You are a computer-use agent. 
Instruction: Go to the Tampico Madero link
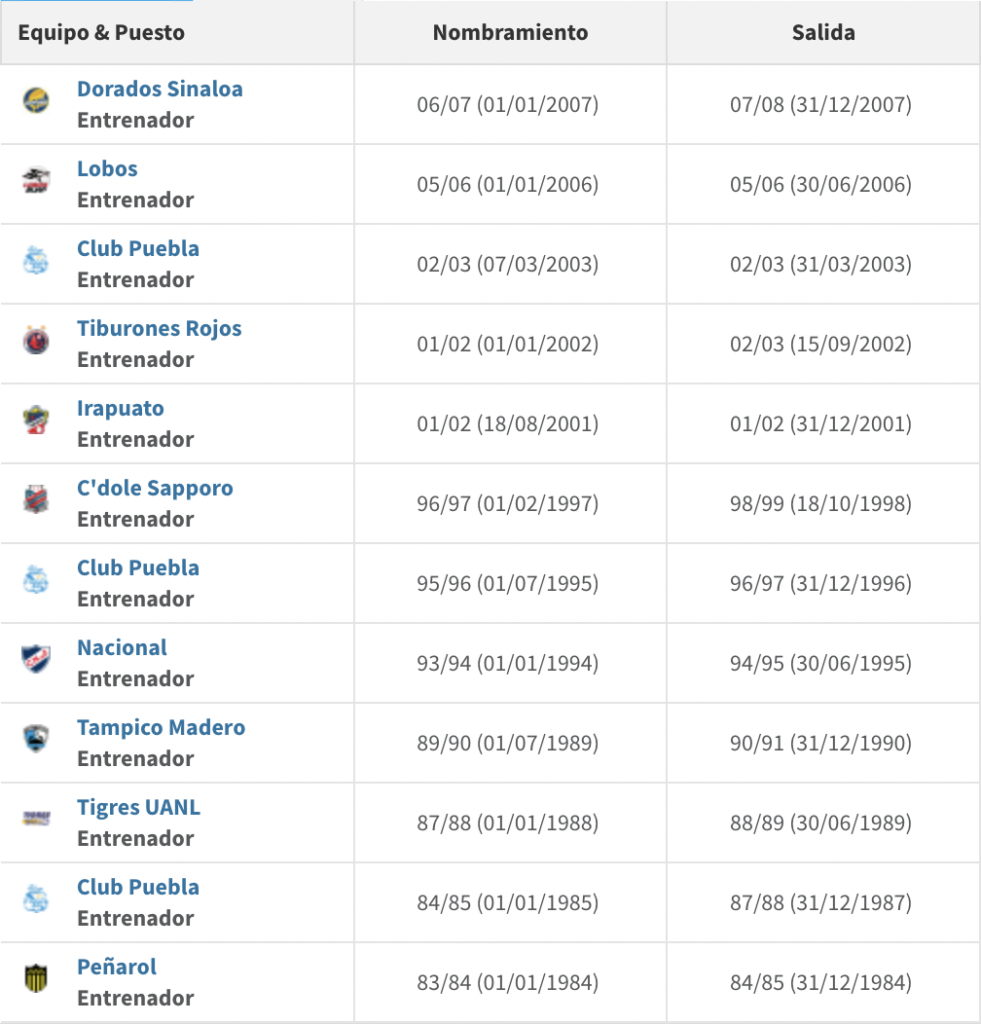pos(161,728)
